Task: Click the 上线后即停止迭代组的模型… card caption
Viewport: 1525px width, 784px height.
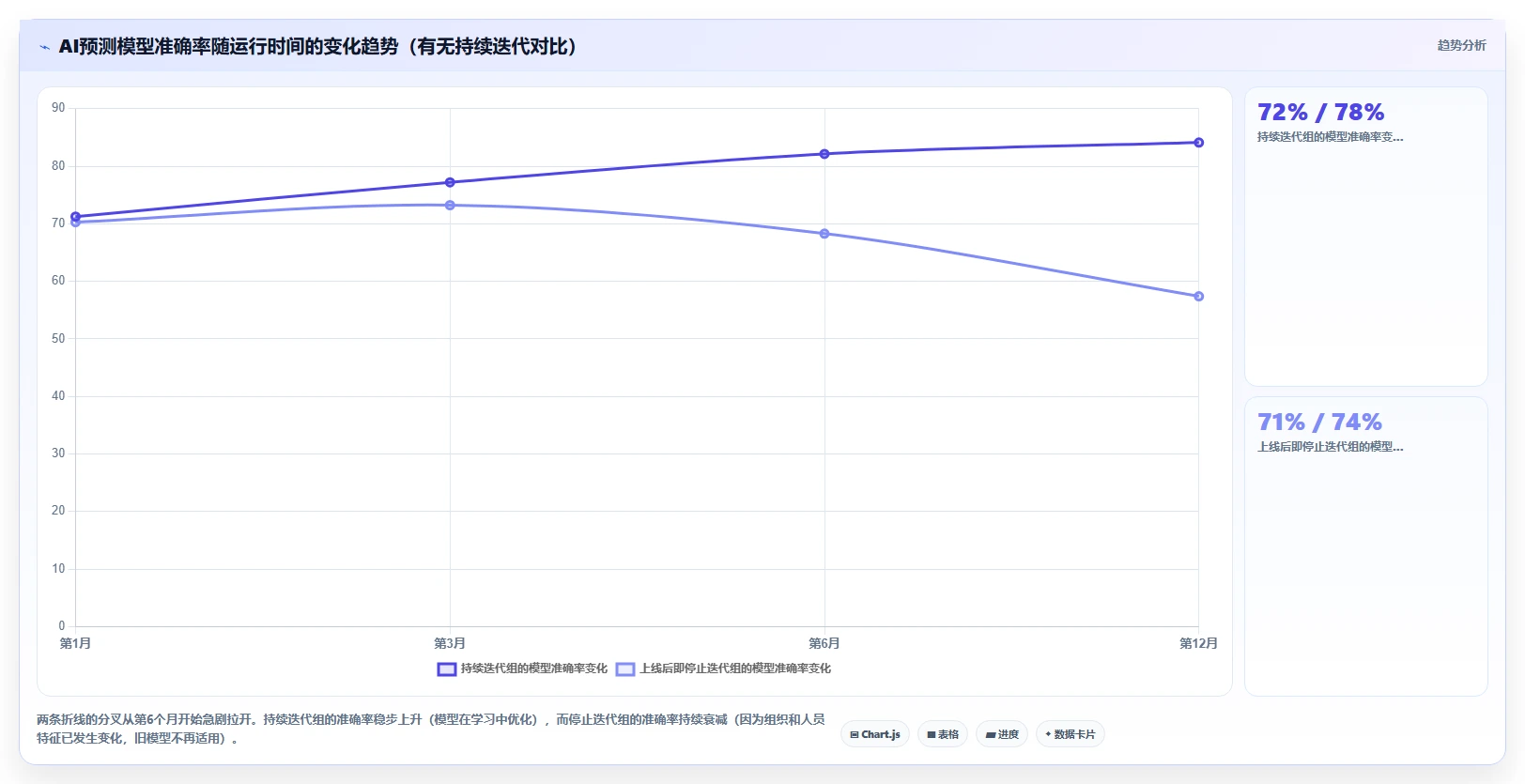Action: (1330, 447)
